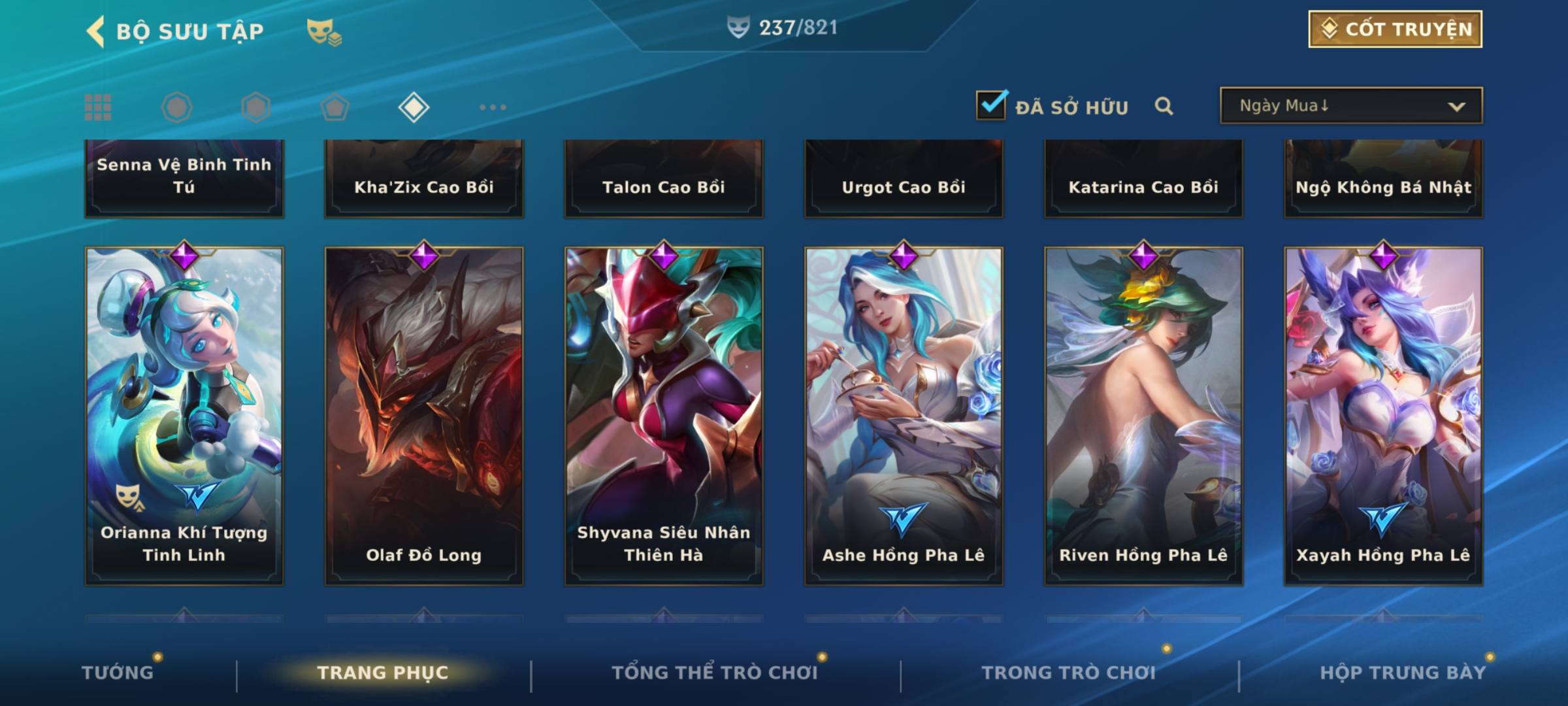Click the Cốt Truyện button
Image resolution: width=1568 pixels, height=706 pixels.
point(1395,29)
